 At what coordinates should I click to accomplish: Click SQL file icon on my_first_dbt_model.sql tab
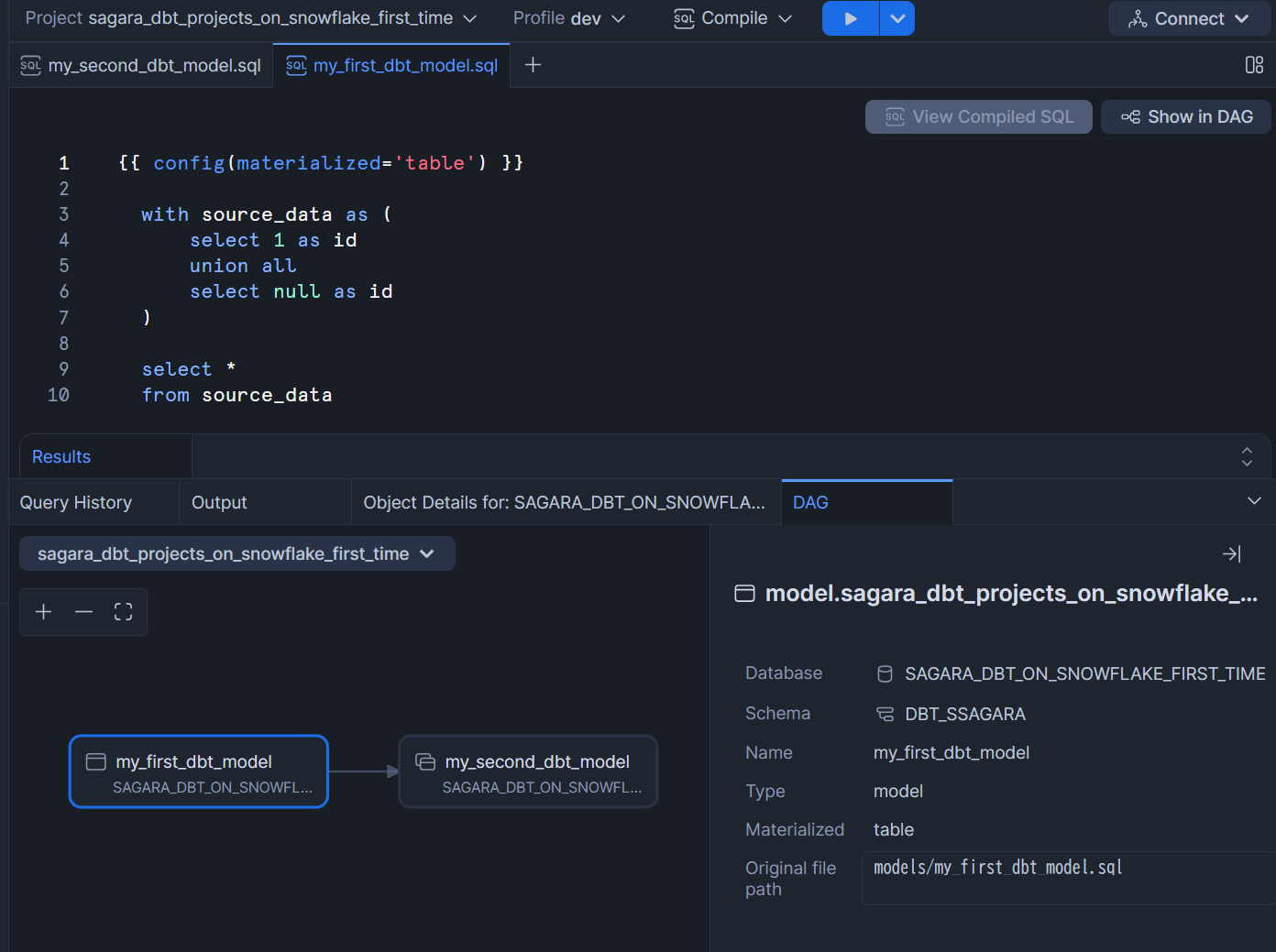pyautogui.click(x=296, y=65)
